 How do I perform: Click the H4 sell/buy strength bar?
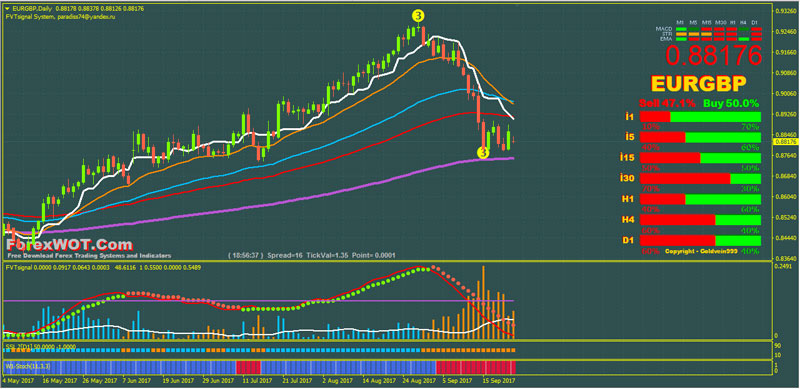coord(700,220)
